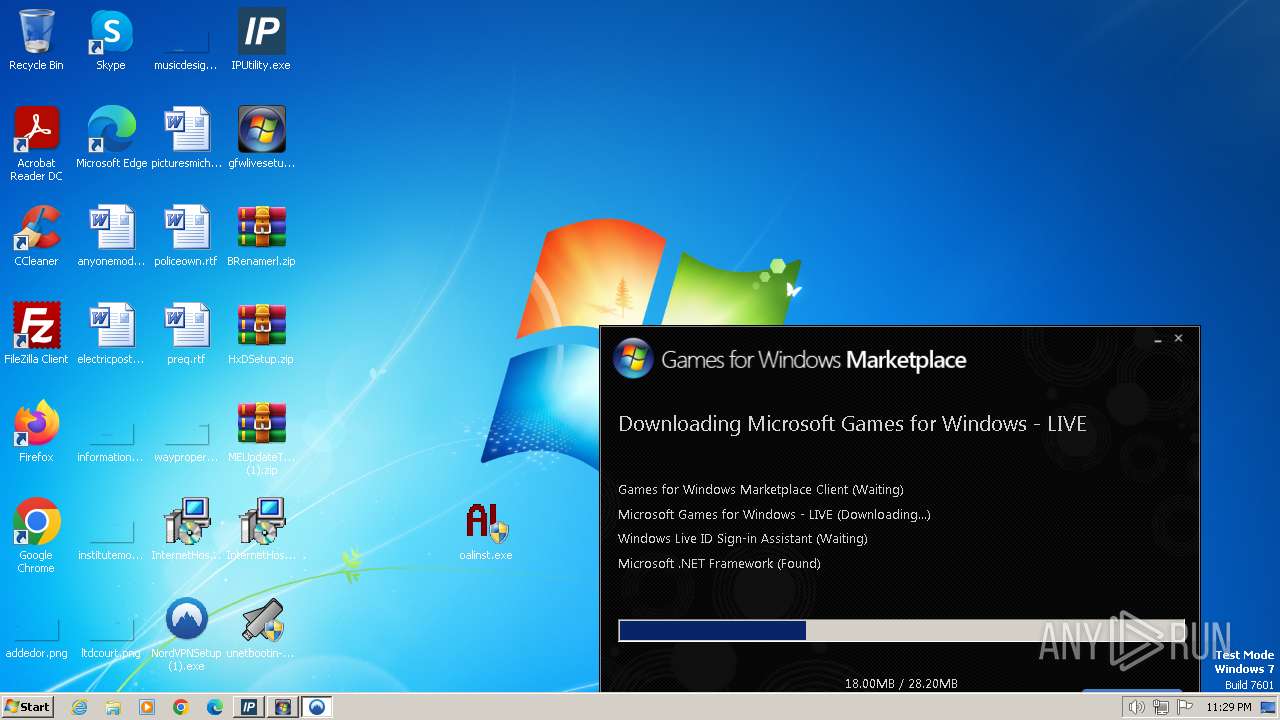The height and width of the screenshot is (720, 1280).
Task: Open Windows Media Player from taskbar
Action: tap(147, 707)
